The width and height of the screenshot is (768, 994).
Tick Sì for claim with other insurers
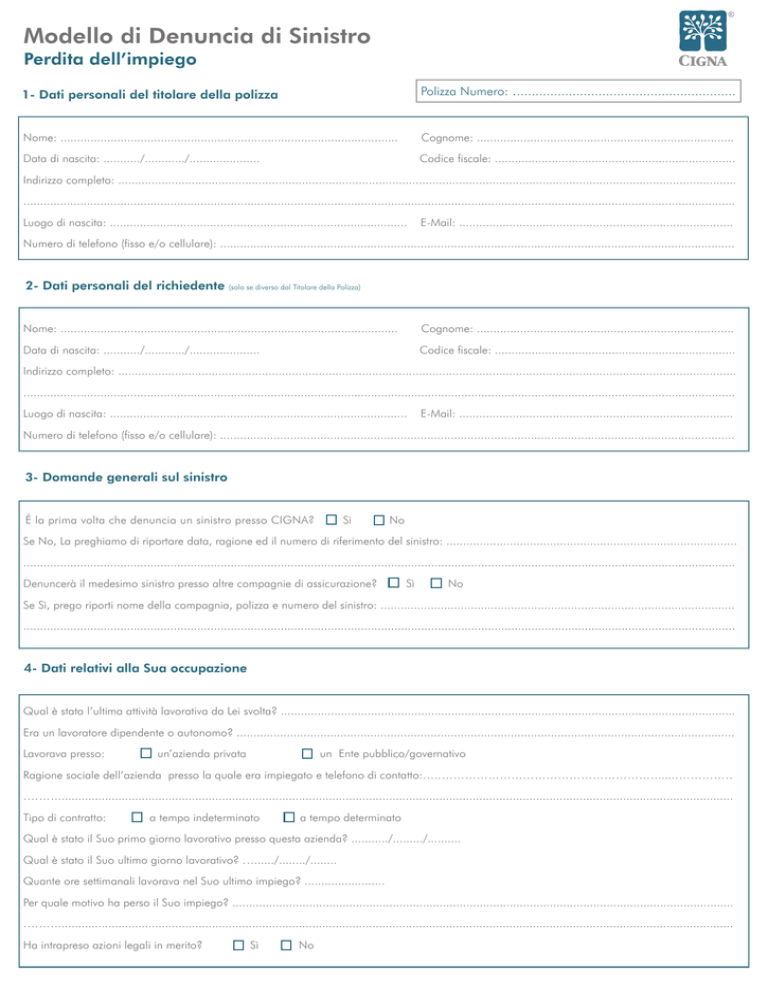coord(394,583)
